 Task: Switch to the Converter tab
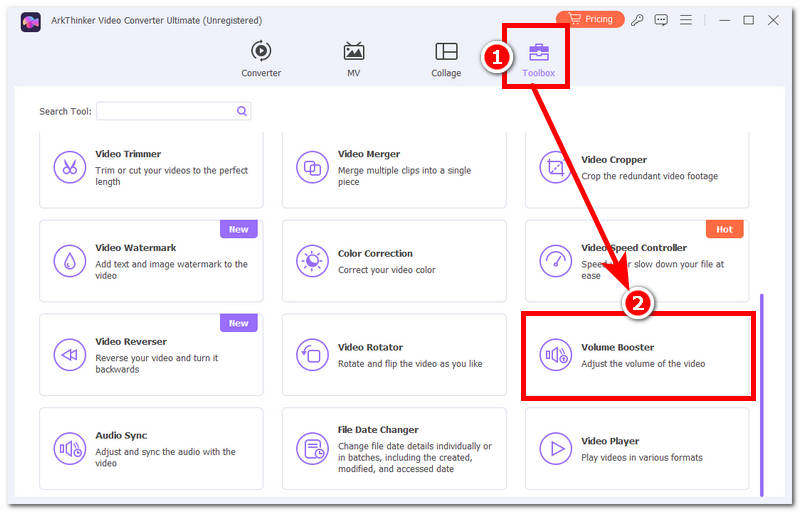261,59
